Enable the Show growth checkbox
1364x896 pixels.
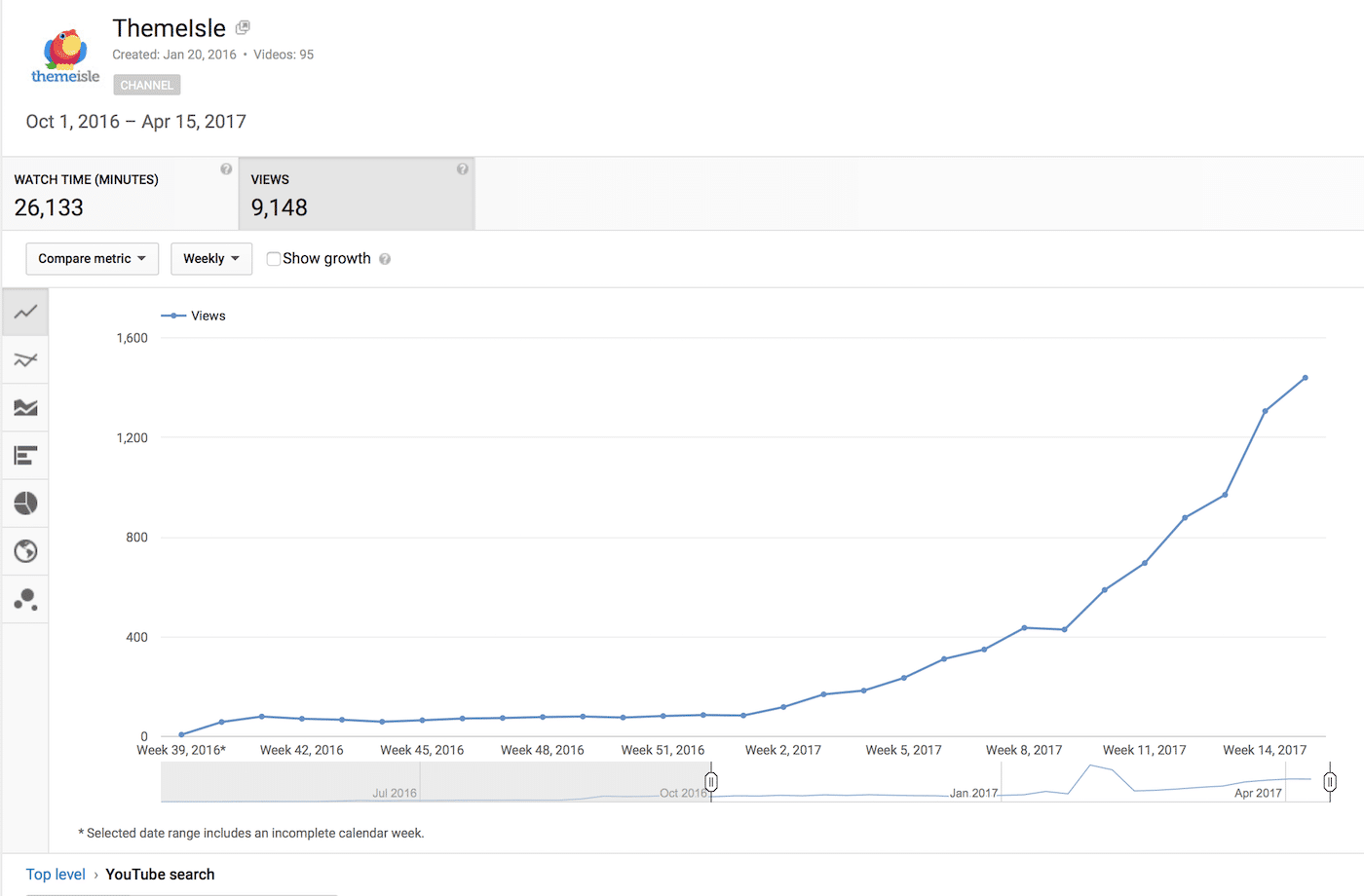(274, 258)
